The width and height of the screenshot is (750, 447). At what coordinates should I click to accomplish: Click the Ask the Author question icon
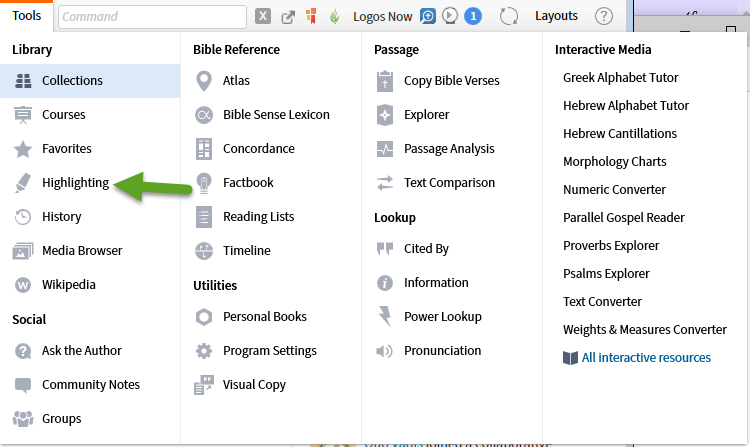tap(23, 351)
